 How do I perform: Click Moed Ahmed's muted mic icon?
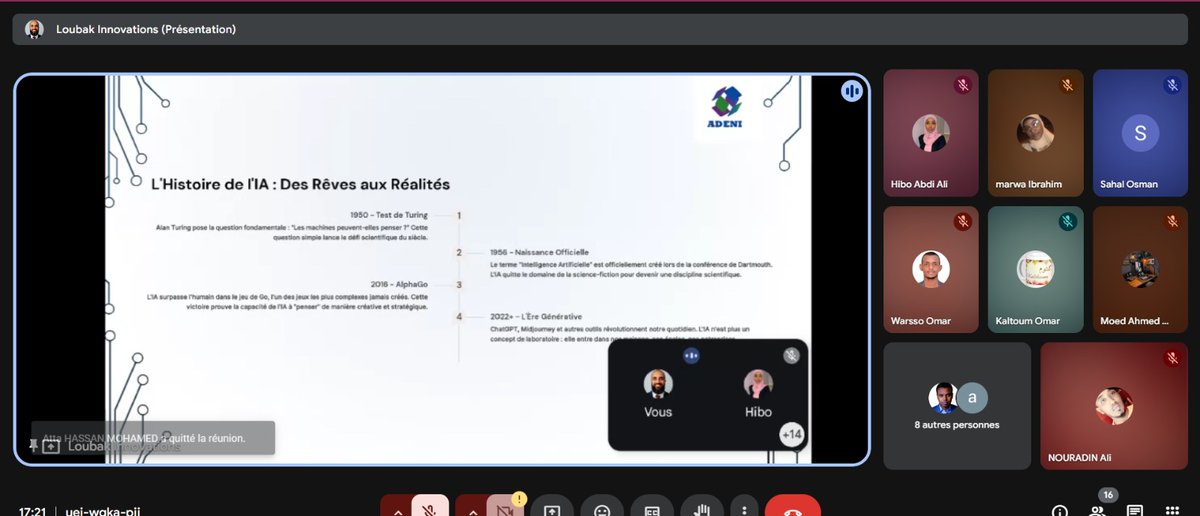tap(1171, 222)
